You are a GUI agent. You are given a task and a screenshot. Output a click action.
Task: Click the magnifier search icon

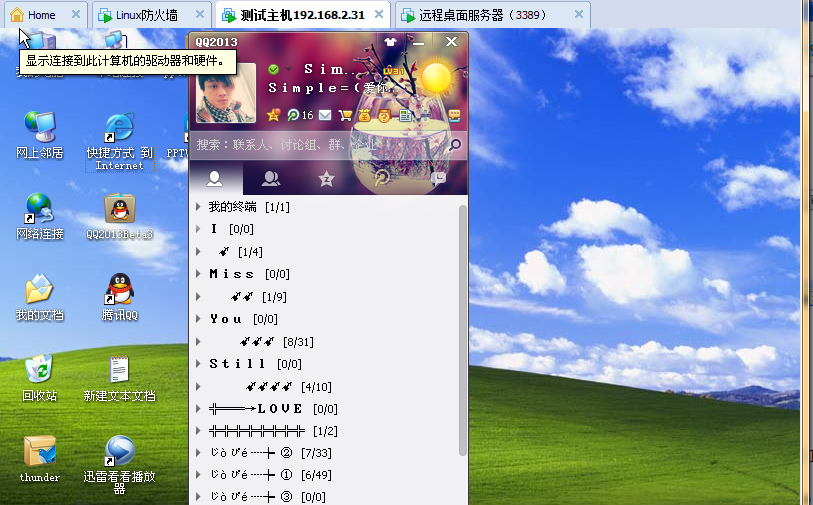pos(455,145)
